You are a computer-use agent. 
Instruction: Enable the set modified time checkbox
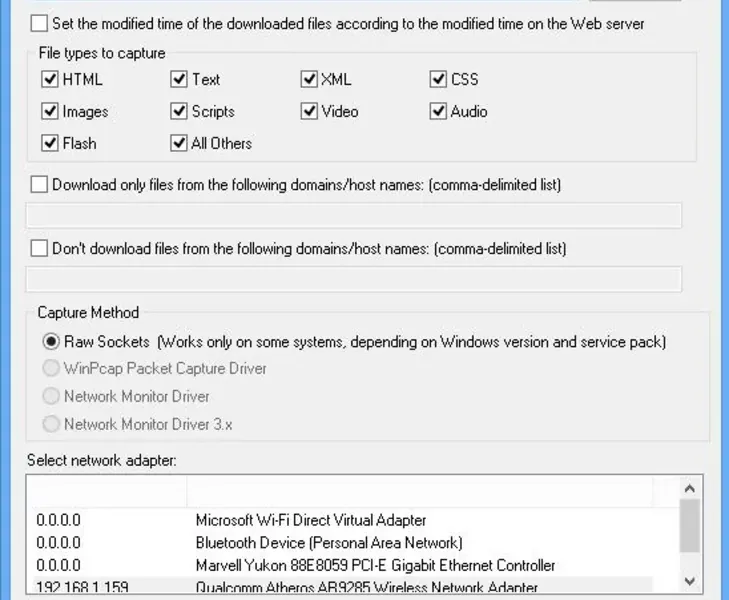39,23
